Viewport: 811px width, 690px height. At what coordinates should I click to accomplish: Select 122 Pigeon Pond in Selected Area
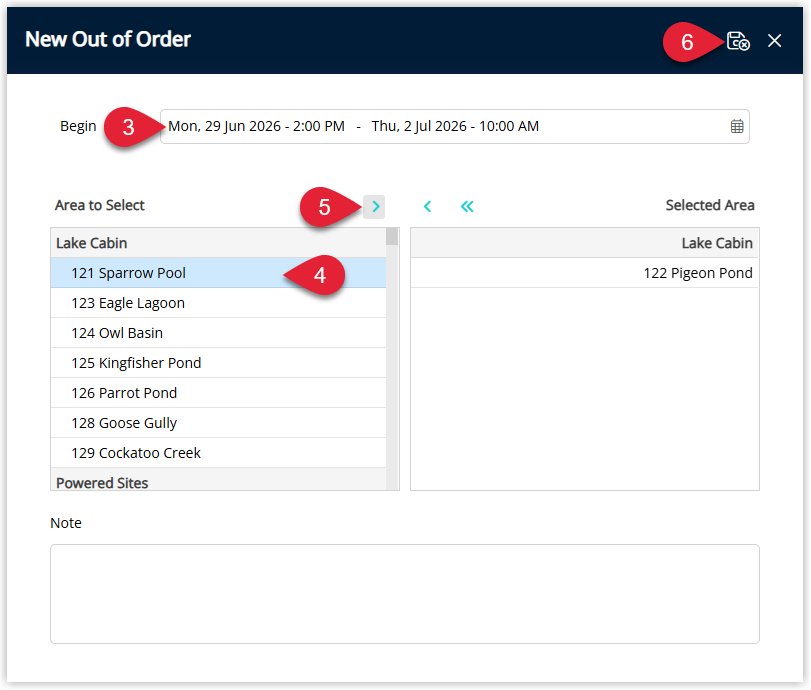click(x=584, y=273)
